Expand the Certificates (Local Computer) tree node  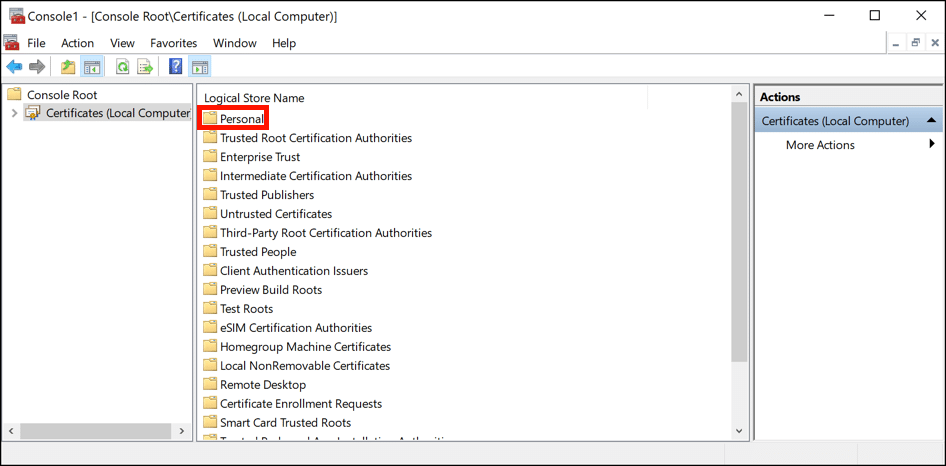pyautogui.click(x=13, y=113)
